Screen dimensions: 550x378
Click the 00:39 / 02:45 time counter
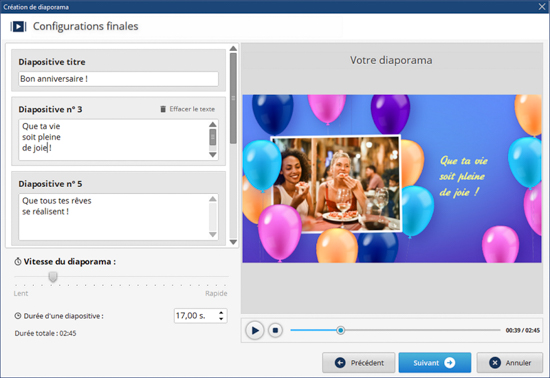pyautogui.click(x=522, y=330)
